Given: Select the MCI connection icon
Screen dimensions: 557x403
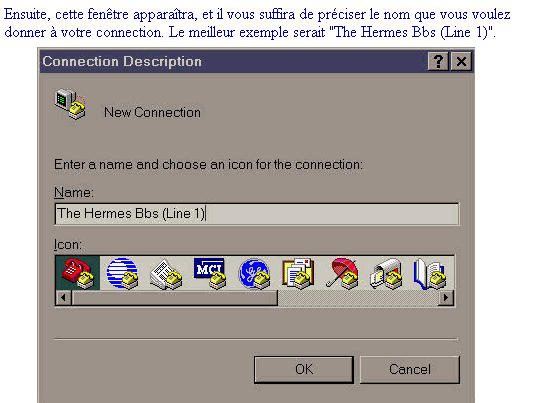Looking at the screenshot, I should [210, 273].
